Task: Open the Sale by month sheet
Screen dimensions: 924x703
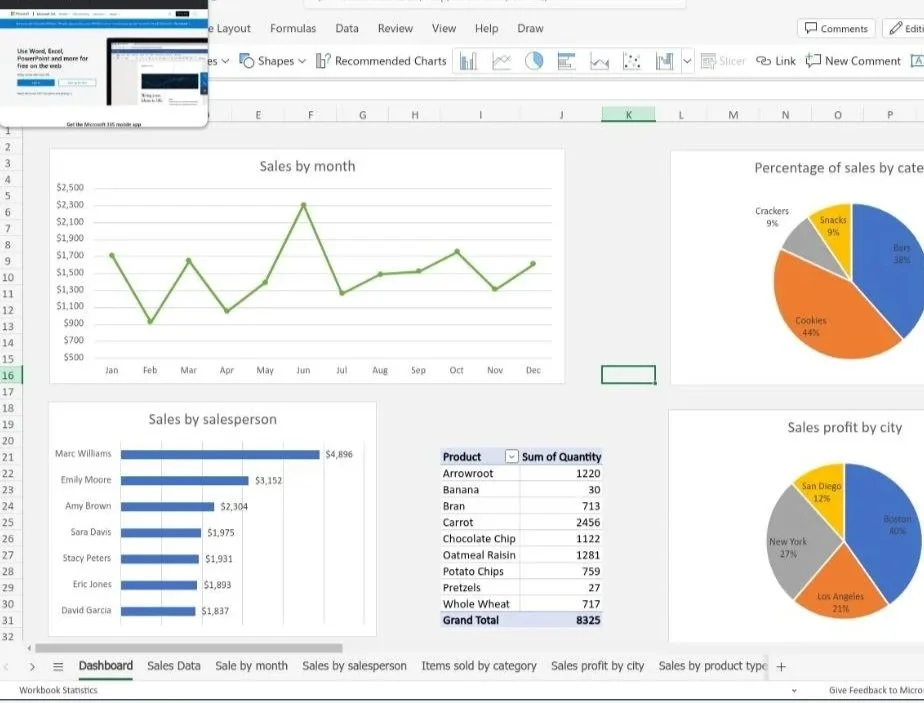Action: [251, 666]
